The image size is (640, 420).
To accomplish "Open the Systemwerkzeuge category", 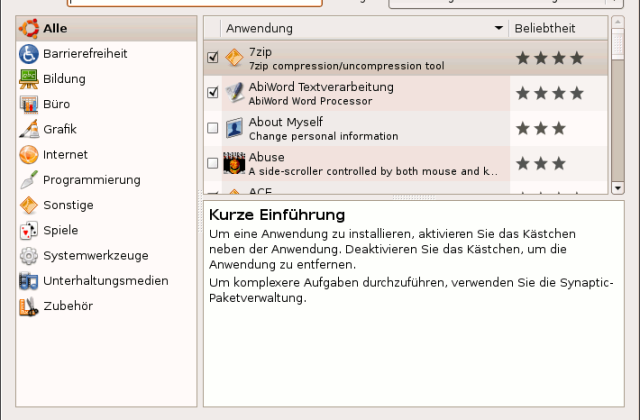I will 106,256.
